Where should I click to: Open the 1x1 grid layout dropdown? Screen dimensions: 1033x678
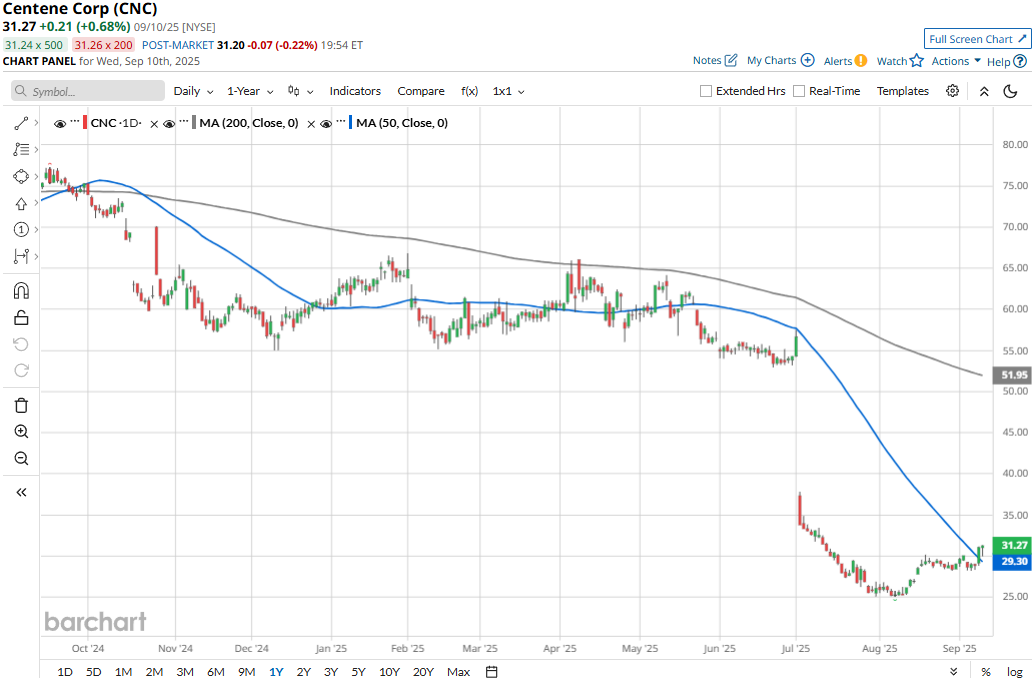pyautogui.click(x=508, y=91)
